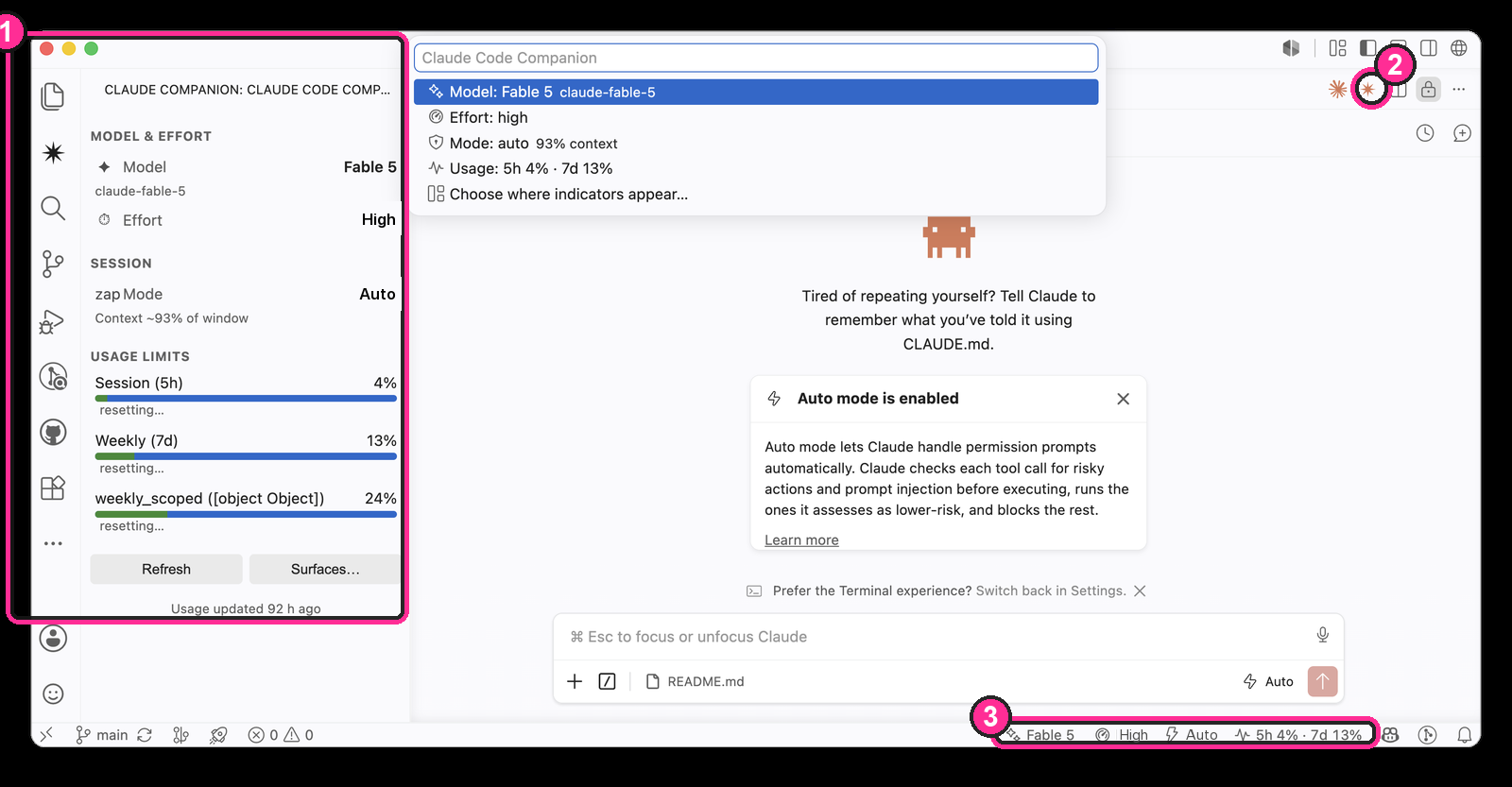Viewport: 1512px width, 787px height.
Task: Click the small orange Claude Companion spark icon
Action: 1367,89
